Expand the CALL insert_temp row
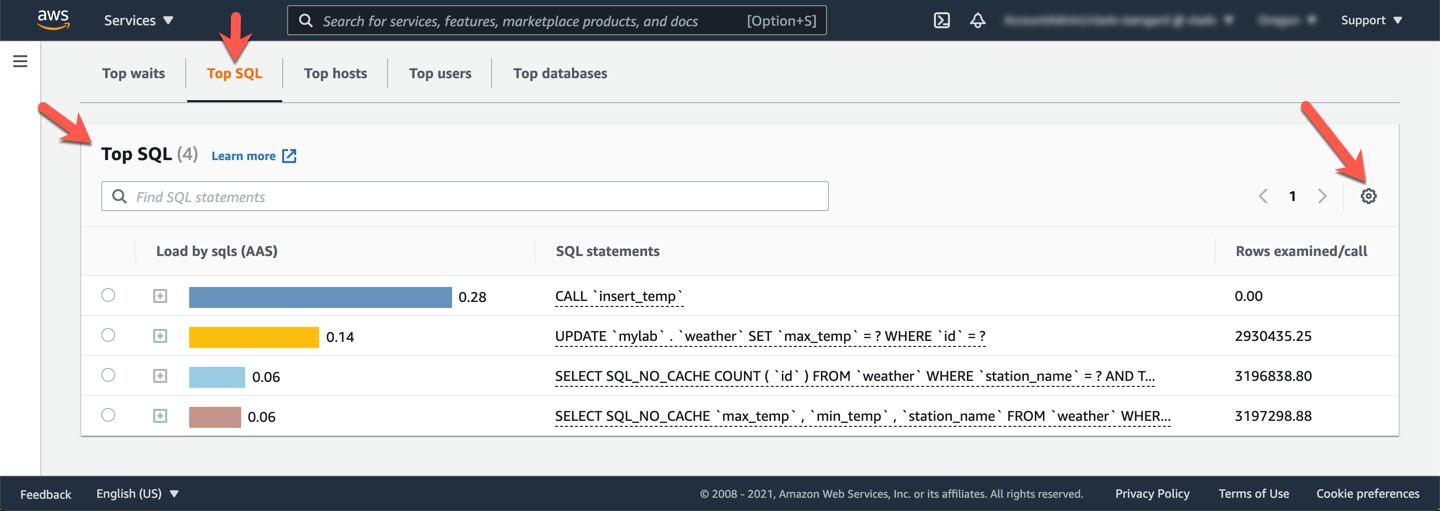Image resolution: width=1440 pixels, height=511 pixels. 160,296
